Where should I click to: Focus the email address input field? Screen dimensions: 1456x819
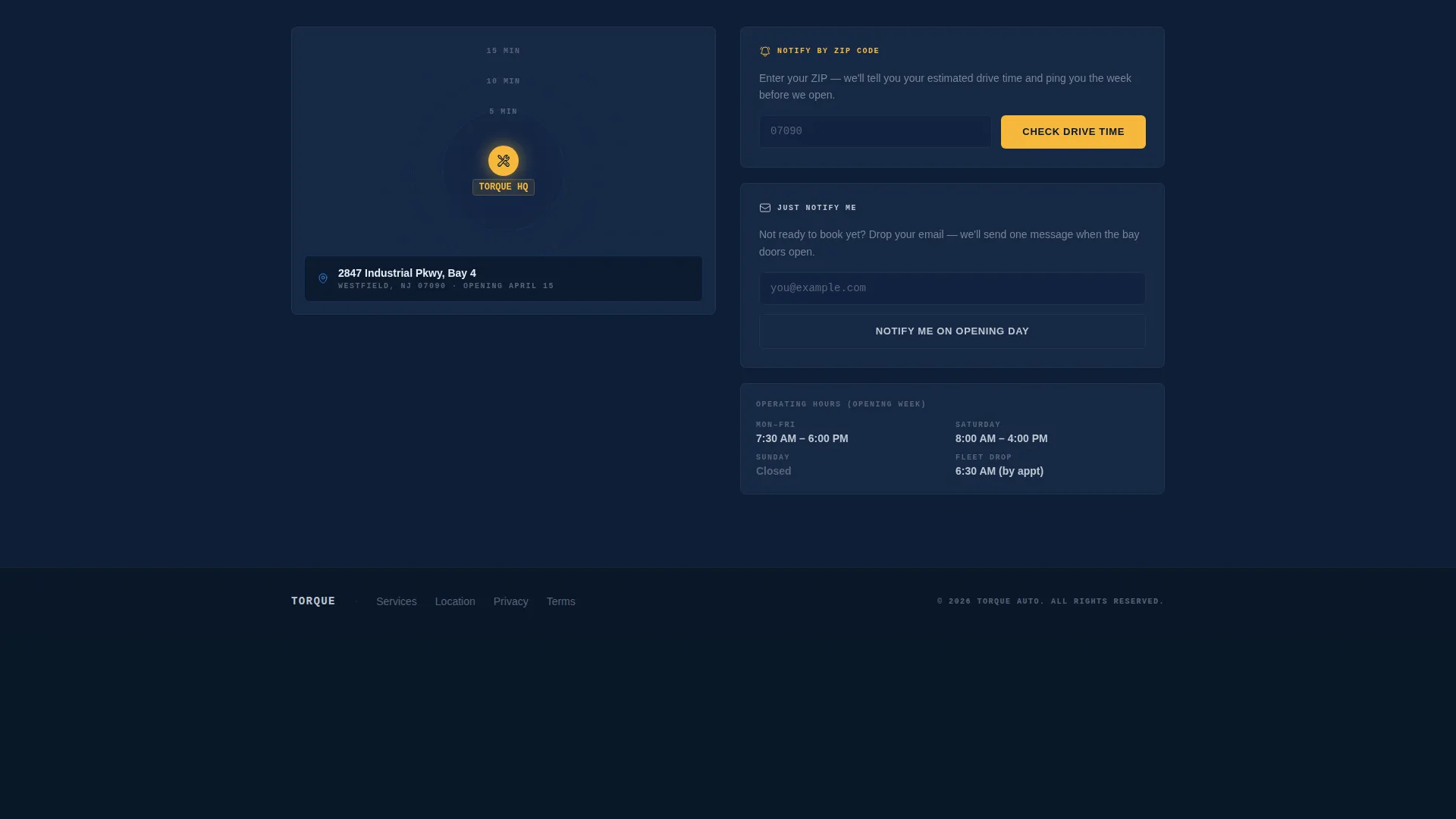pyautogui.click(x=952, y=288)
